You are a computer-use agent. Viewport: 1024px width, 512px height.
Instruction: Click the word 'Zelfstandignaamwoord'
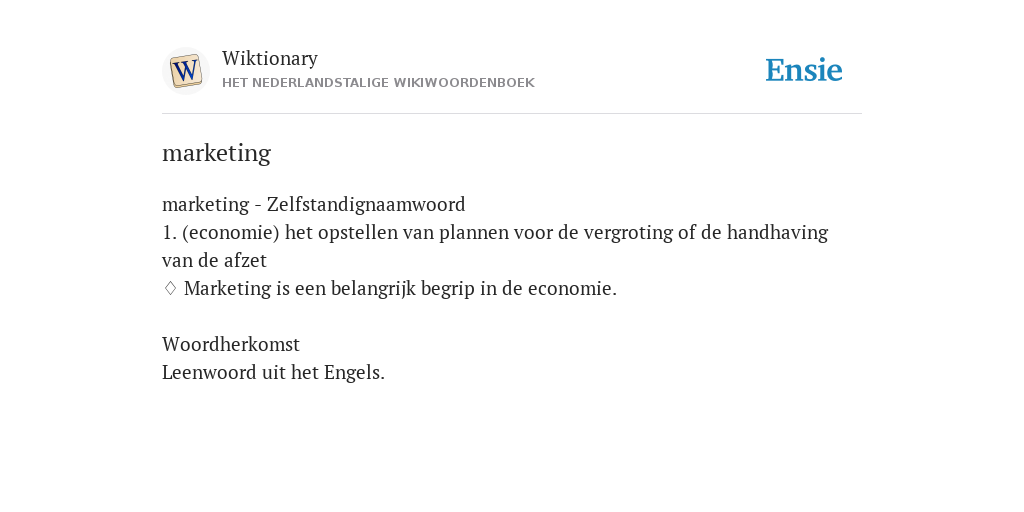[x=366, y=204]
